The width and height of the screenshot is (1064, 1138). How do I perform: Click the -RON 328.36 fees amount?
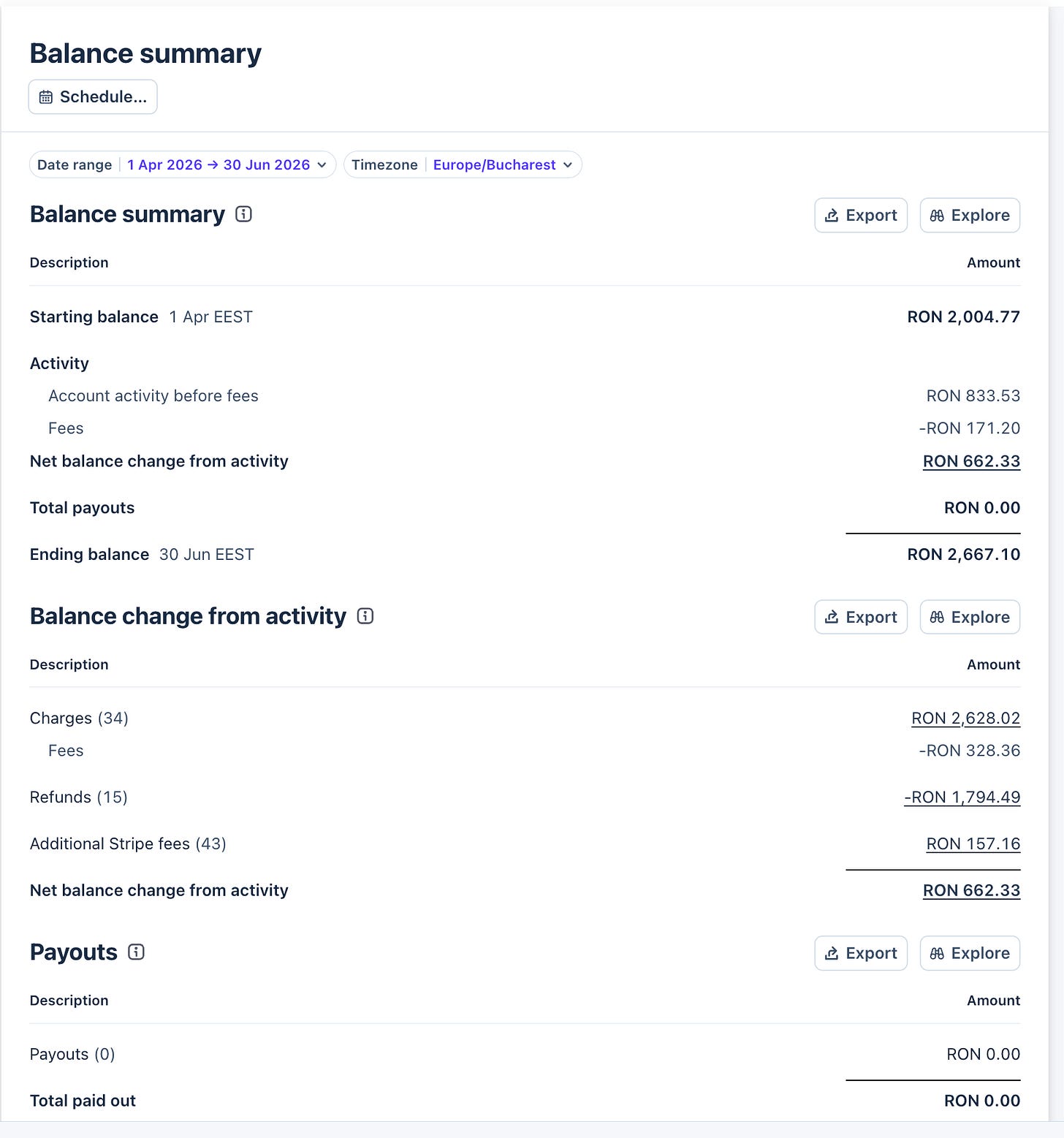(969, 751)
